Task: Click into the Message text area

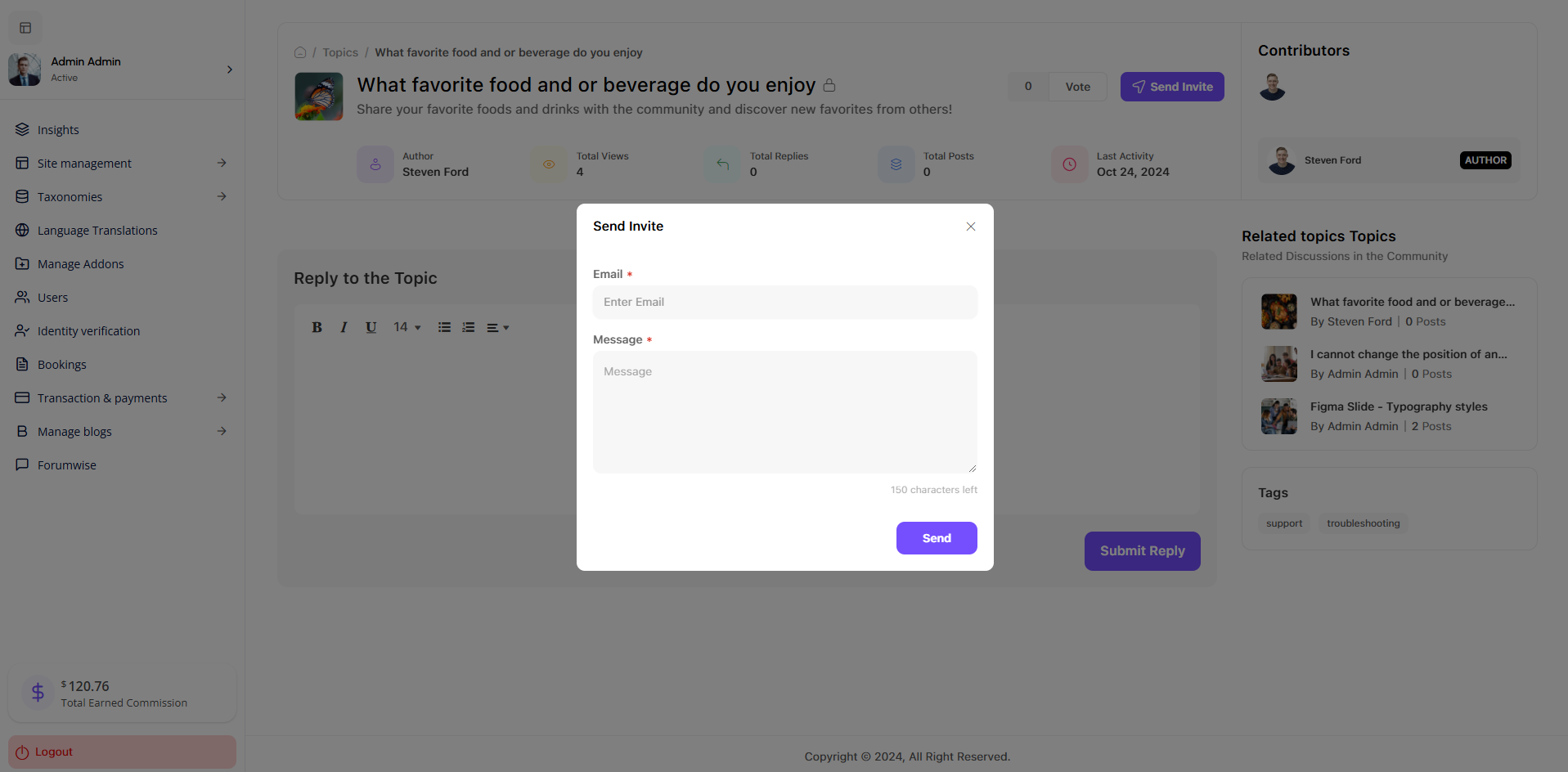Action: [784, 411]
